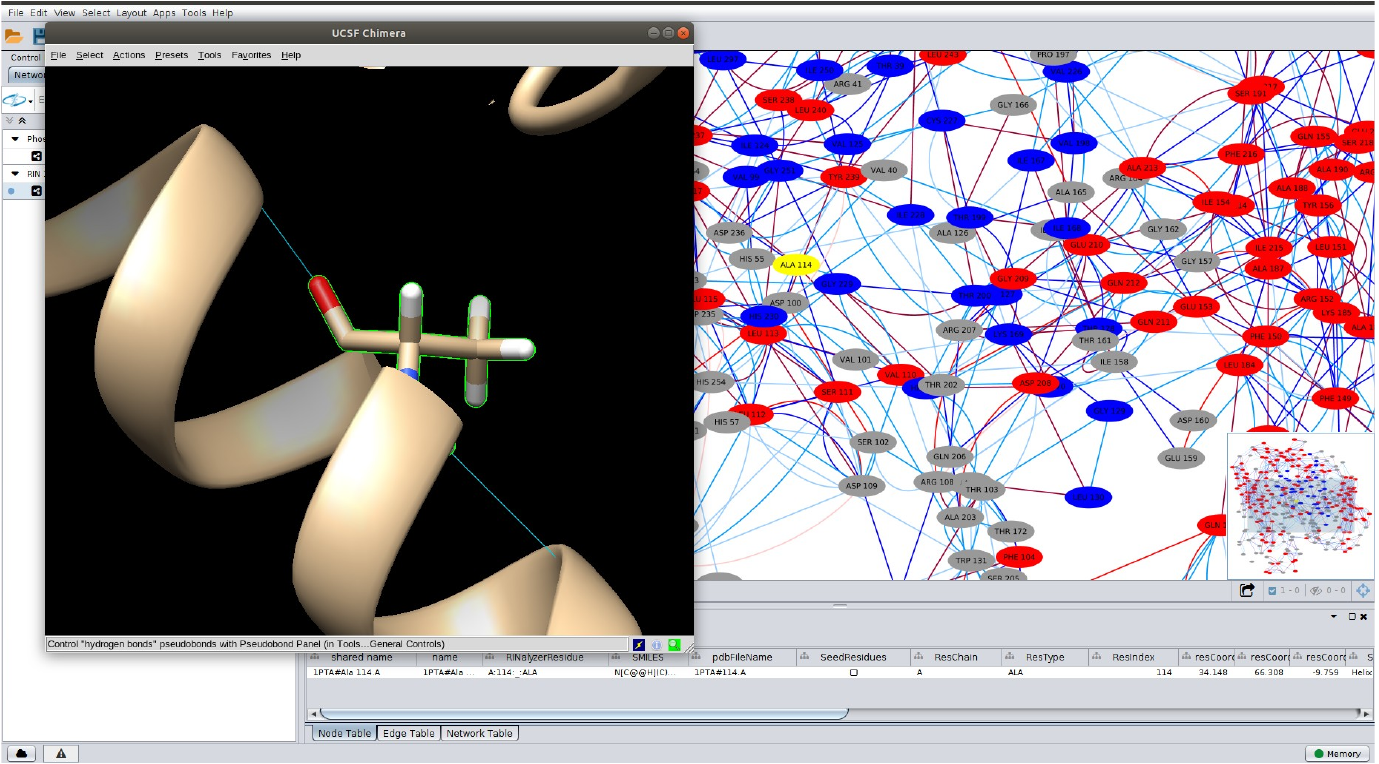Screen dimensions: 1379x764
Task: Click the cloud icon in bottom status bar
Action: click(21, 753)
